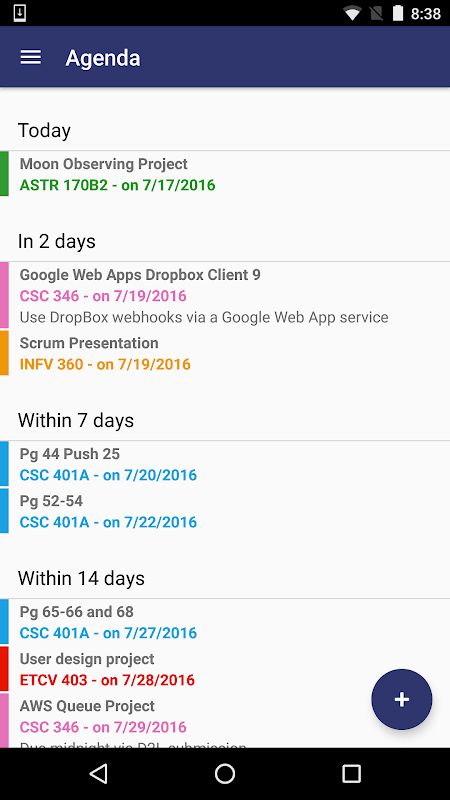This screenshot has width=450, height=800.
Task: Select the Scrum Presentation entry
Action: coord(225,353)
